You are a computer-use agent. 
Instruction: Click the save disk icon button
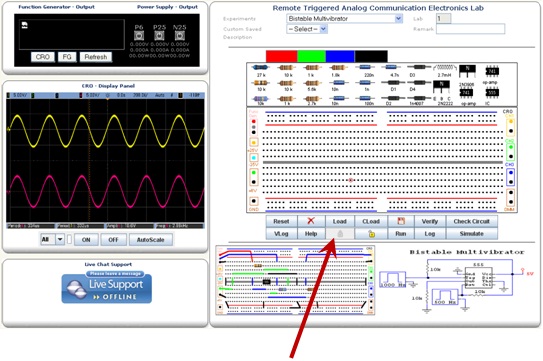coord(401,221)
